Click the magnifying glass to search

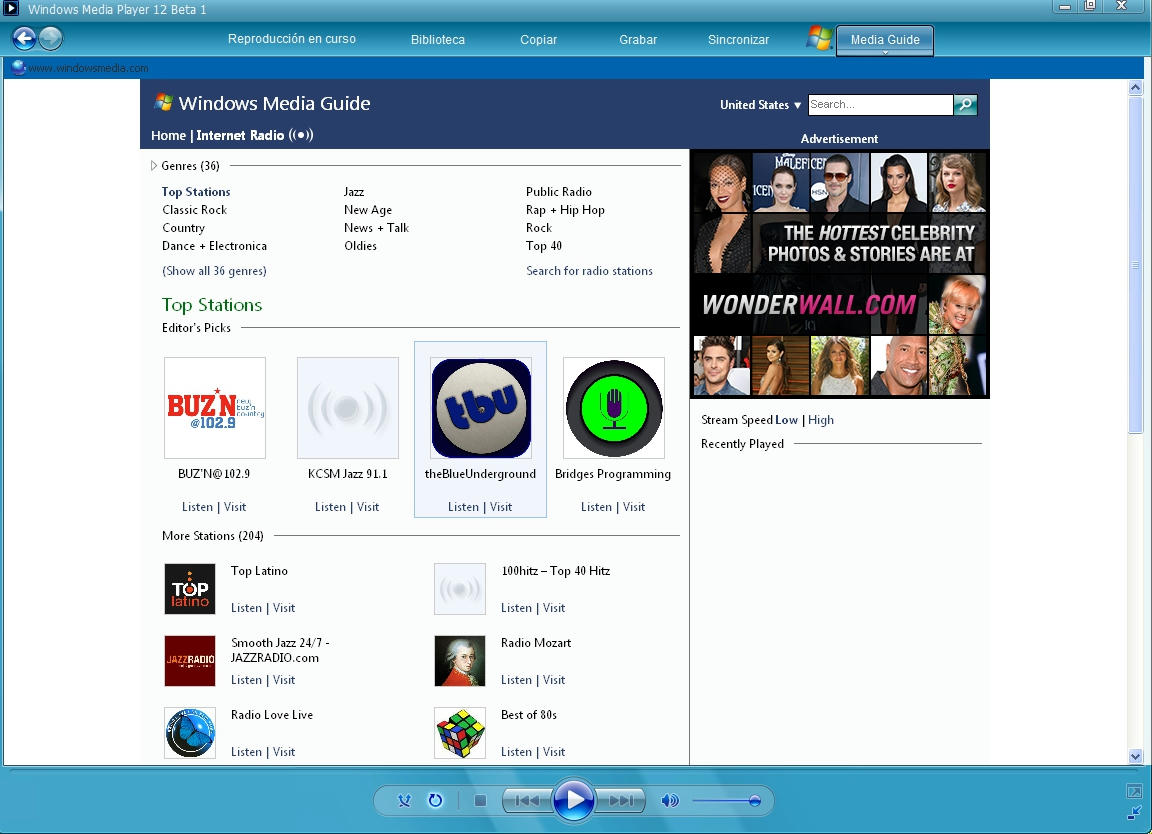coord(965,104)
